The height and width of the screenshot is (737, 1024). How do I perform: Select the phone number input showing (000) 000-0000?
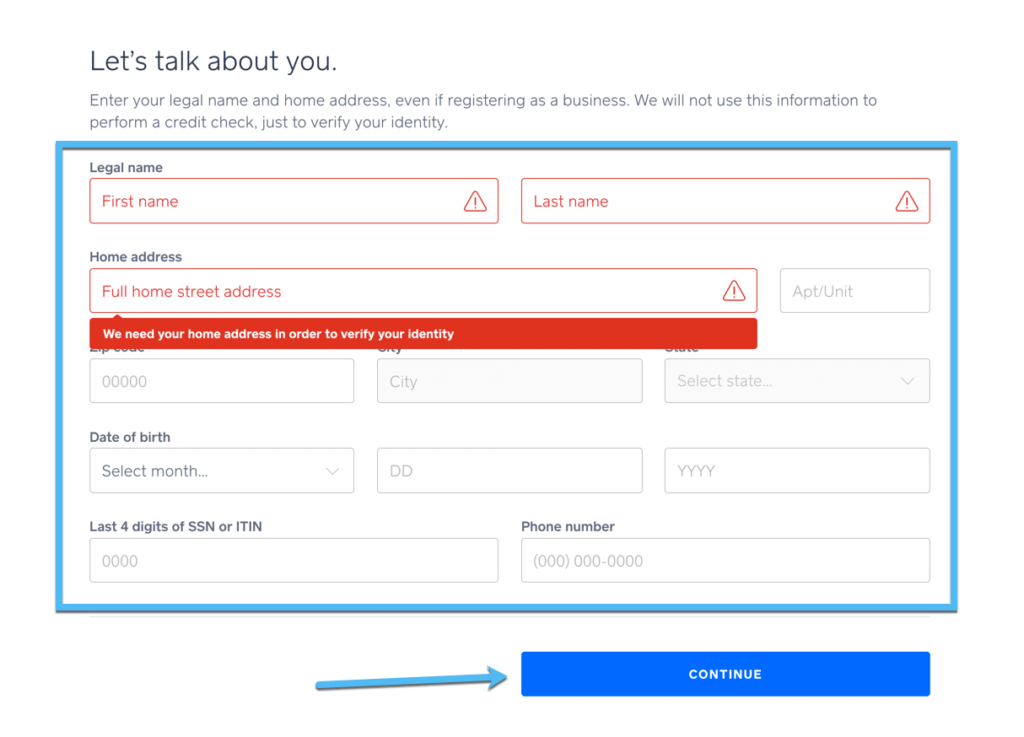coord(725,561)
